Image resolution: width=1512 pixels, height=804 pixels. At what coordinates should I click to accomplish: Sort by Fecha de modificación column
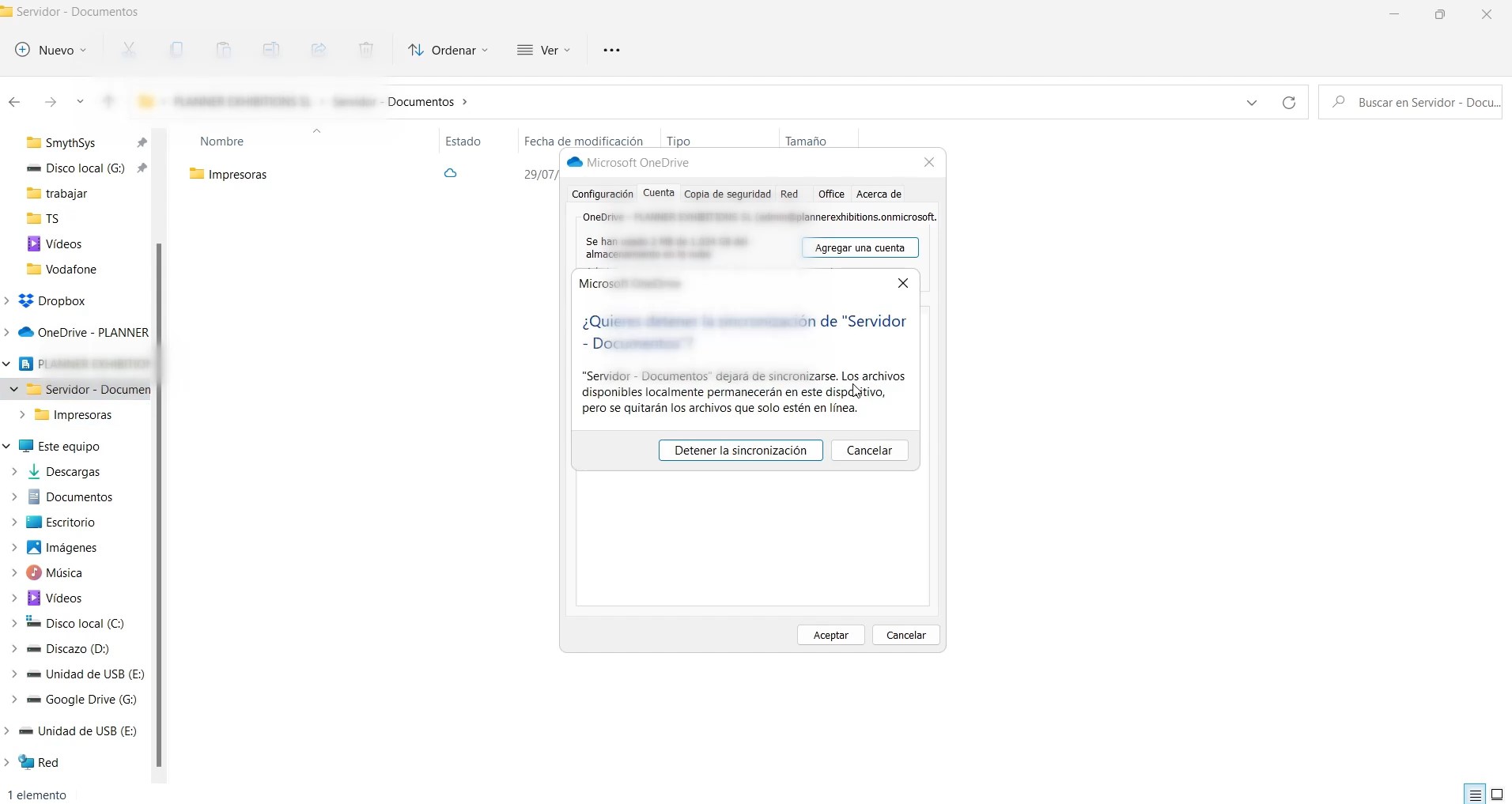click(x=584, y=142)
